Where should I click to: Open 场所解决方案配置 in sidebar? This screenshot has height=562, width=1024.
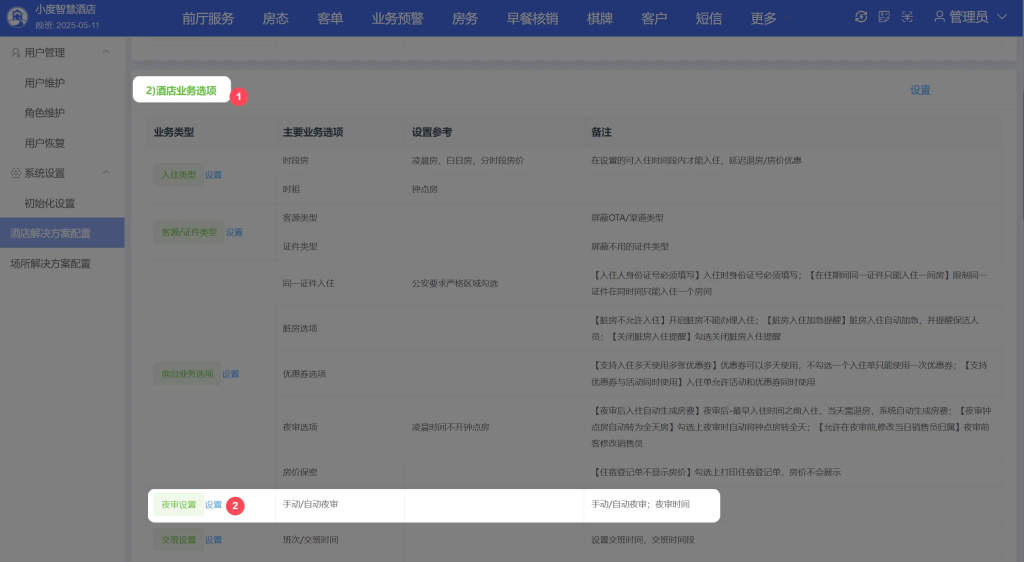[50, 264]
